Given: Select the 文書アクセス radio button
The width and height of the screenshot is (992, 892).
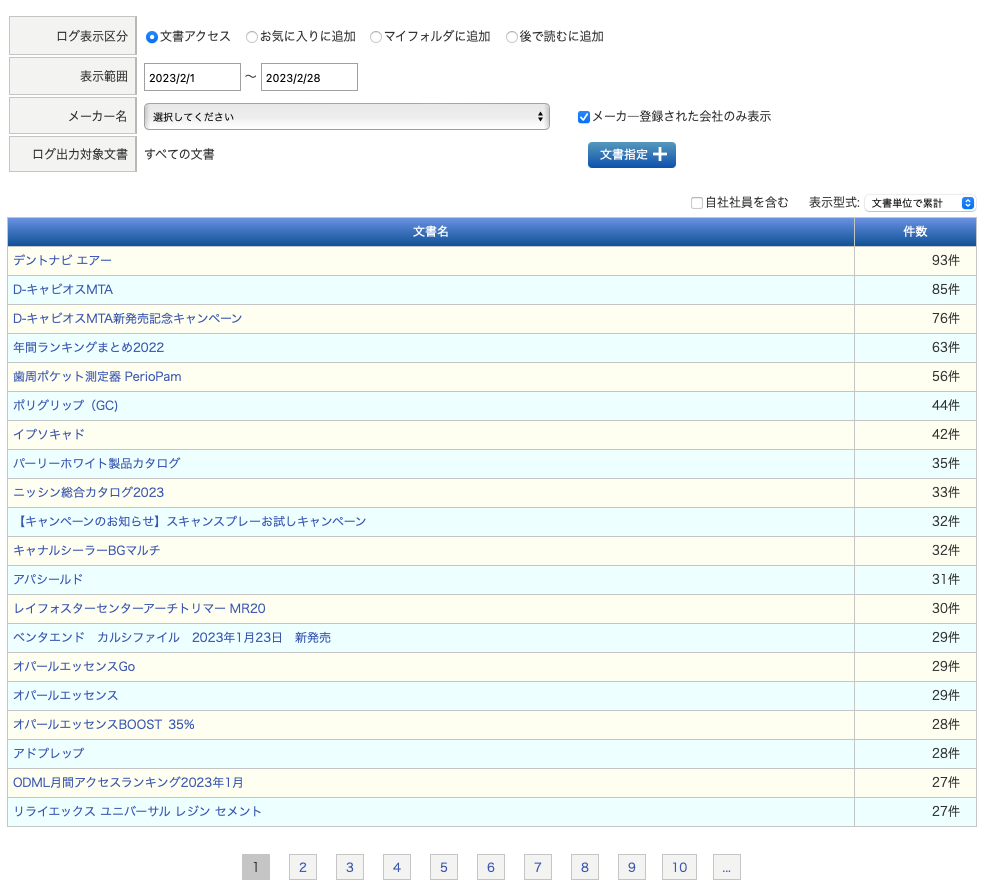Looking at the screenshot, I should [x=151, y=37].
